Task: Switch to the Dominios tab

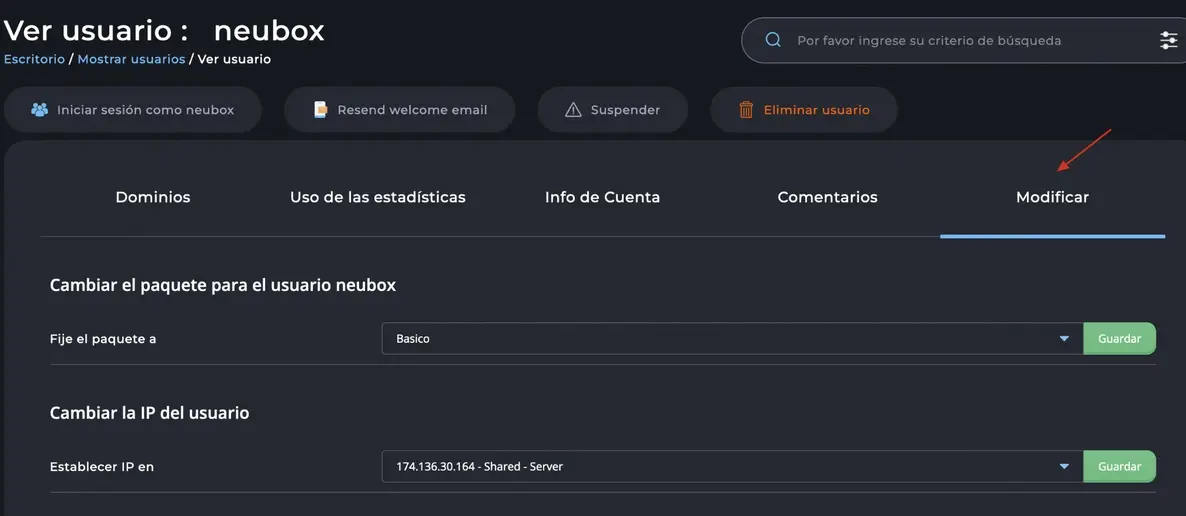Action: (x=153, y=197)
